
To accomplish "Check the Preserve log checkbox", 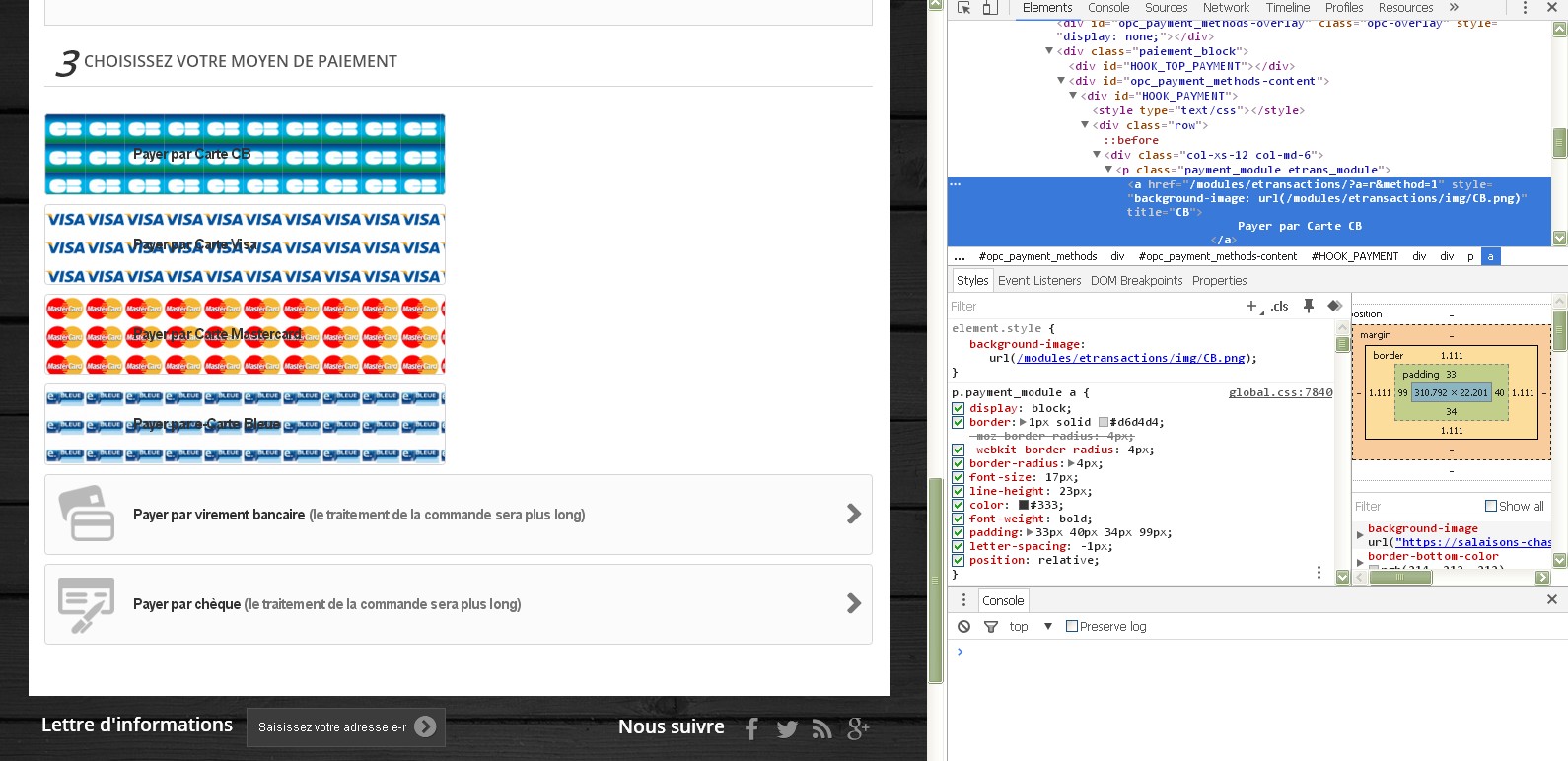I will click(x=1072, y=626).
